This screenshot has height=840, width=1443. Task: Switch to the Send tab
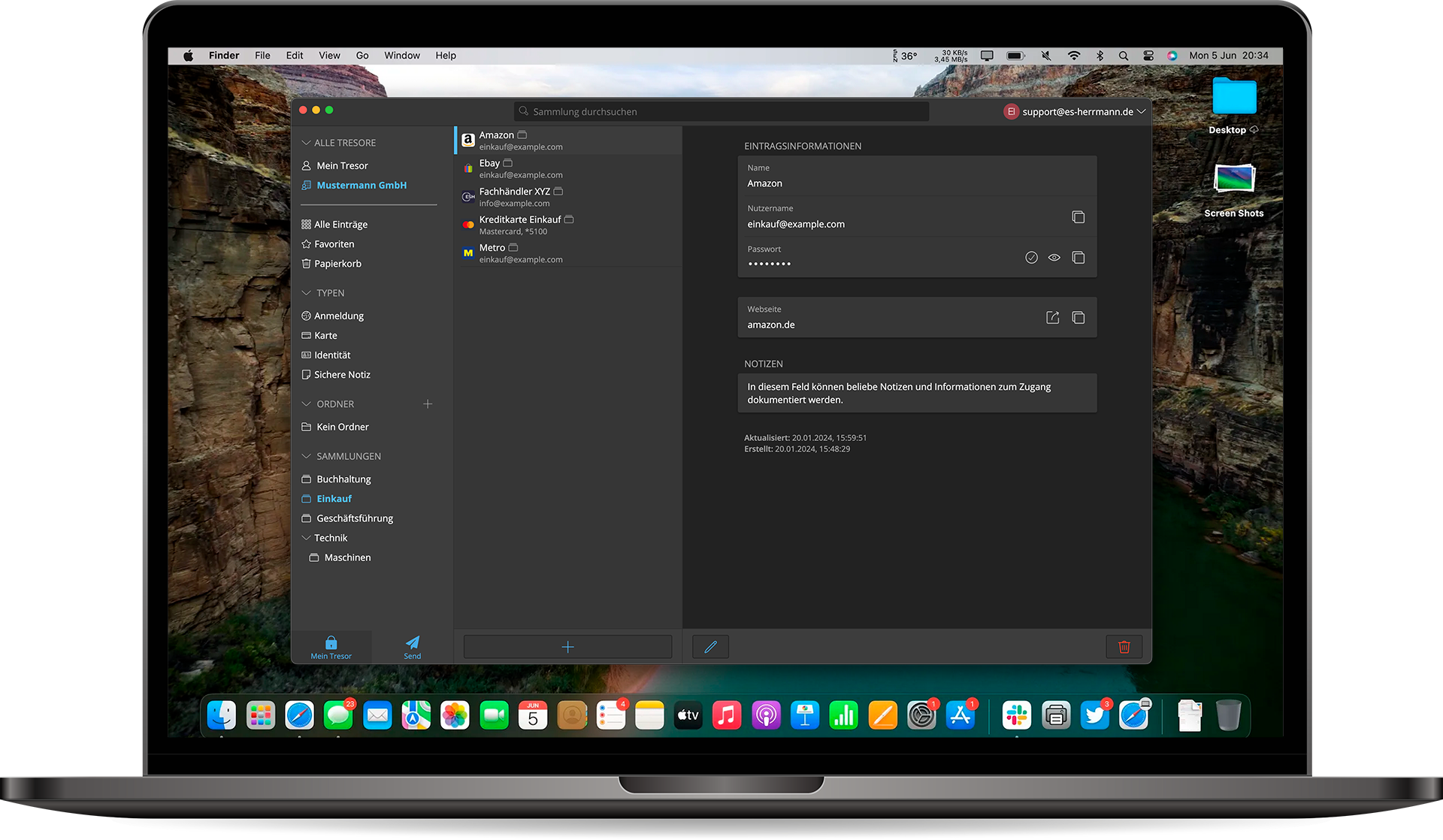(413, 648)
